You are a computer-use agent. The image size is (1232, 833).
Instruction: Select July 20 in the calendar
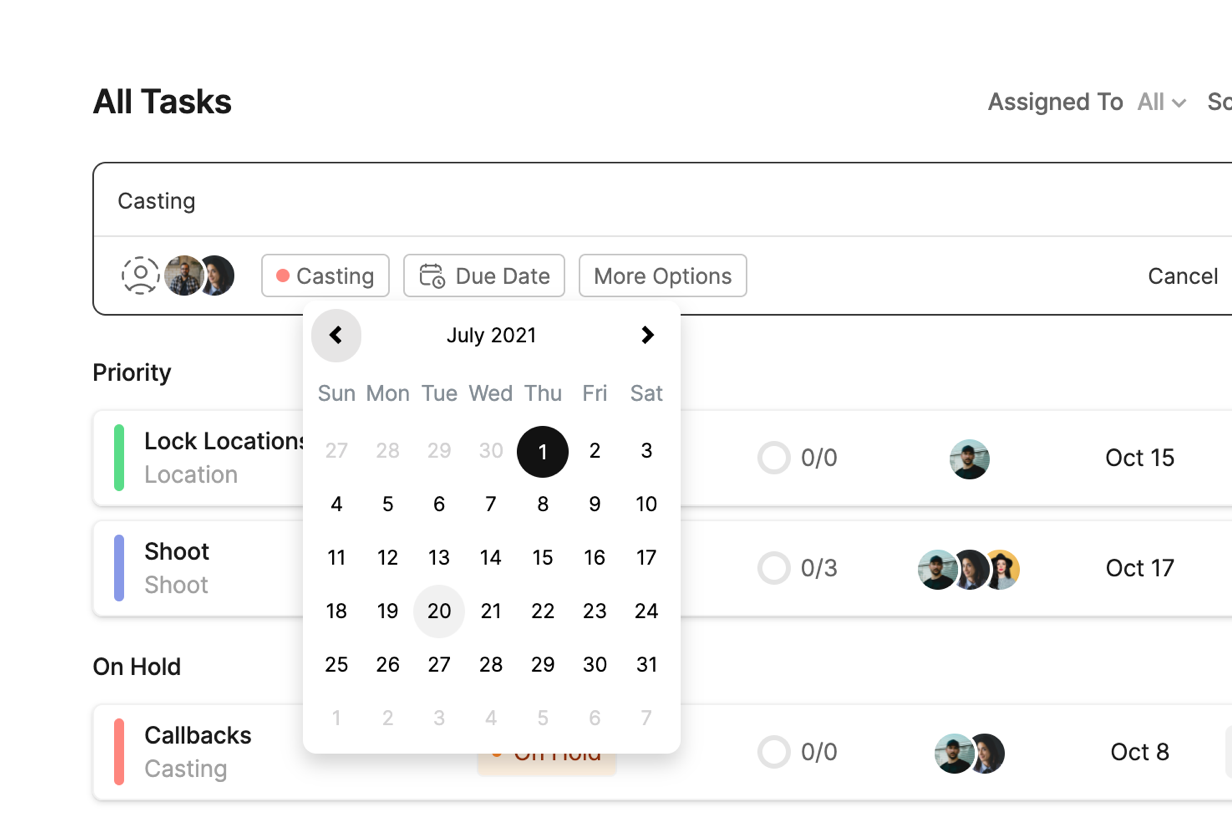pos(439,611)
